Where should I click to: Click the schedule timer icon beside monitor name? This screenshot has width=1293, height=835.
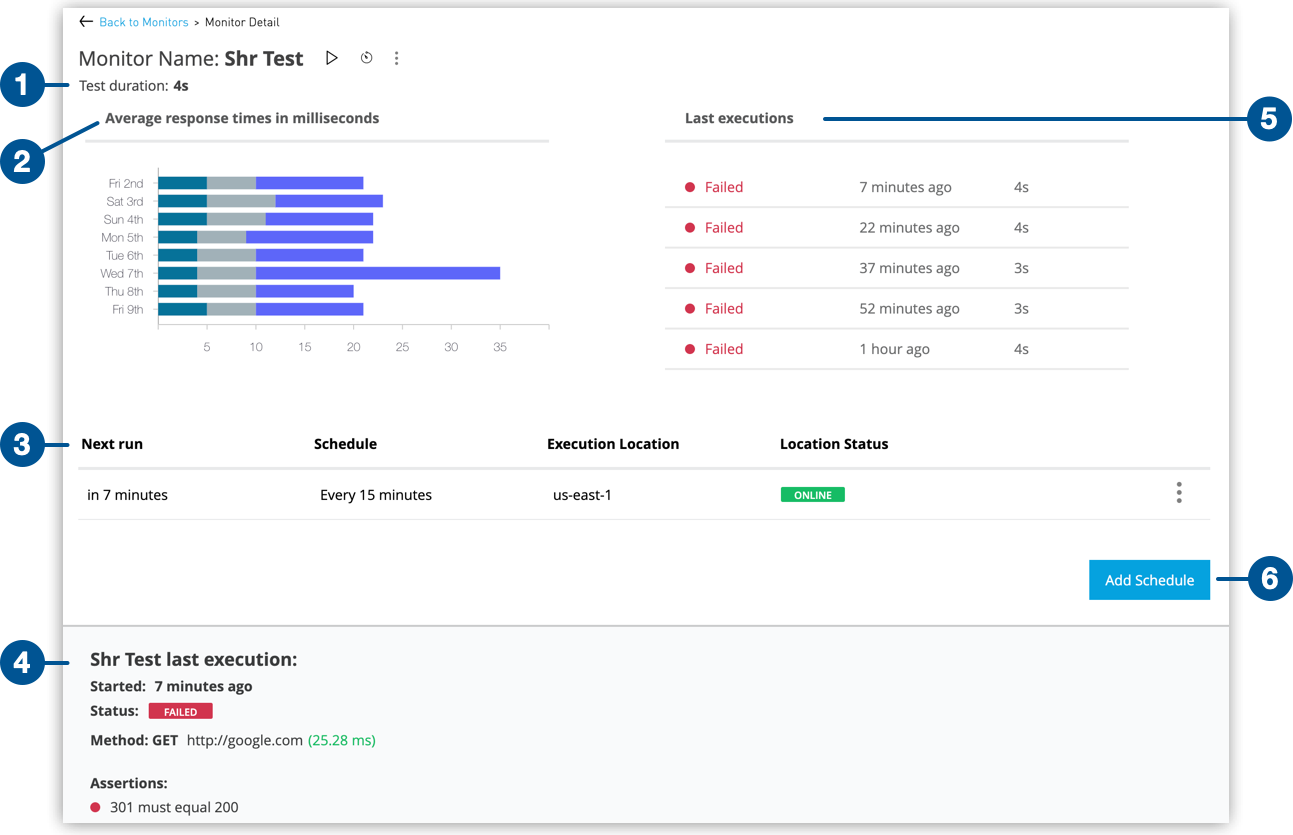point(366,59)
